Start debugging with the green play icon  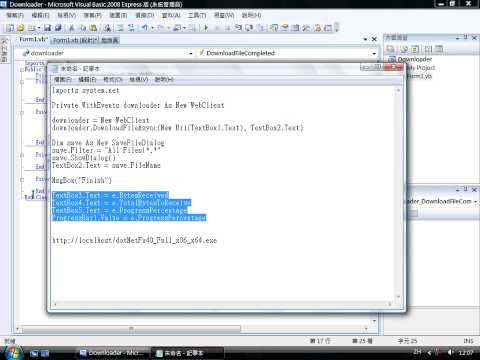tap(205, 28)
